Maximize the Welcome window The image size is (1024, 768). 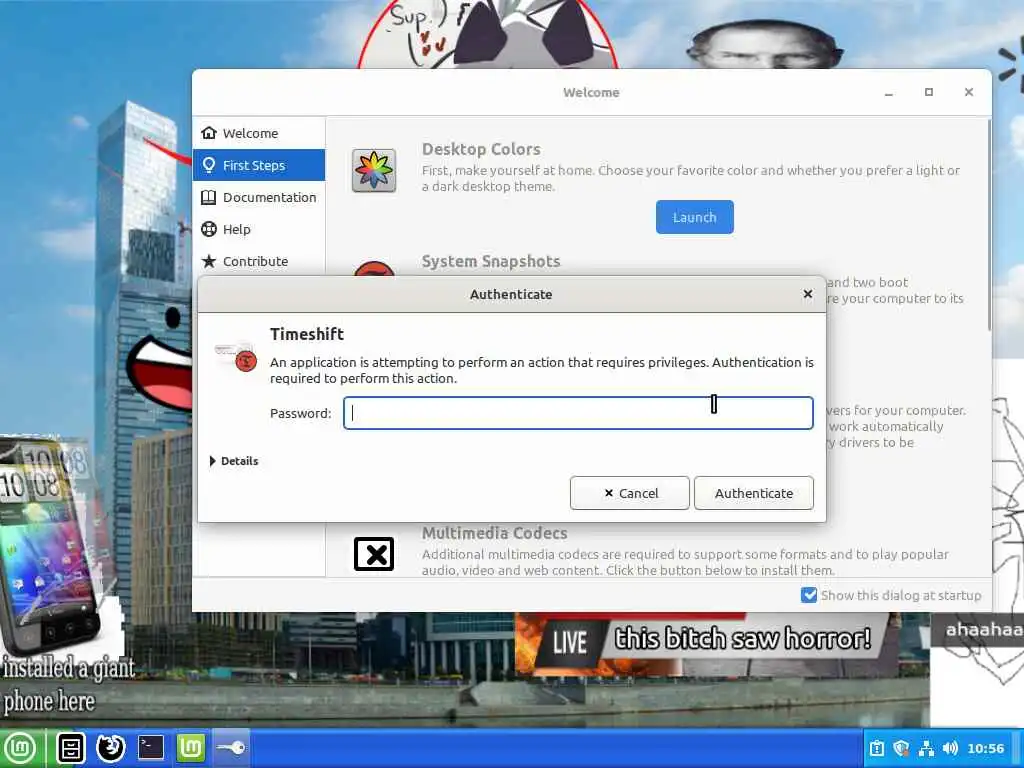[929, 92]
